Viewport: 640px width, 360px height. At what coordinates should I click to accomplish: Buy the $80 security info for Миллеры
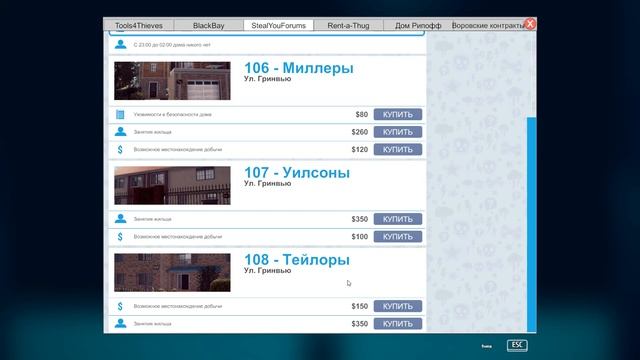pos(398,115)
